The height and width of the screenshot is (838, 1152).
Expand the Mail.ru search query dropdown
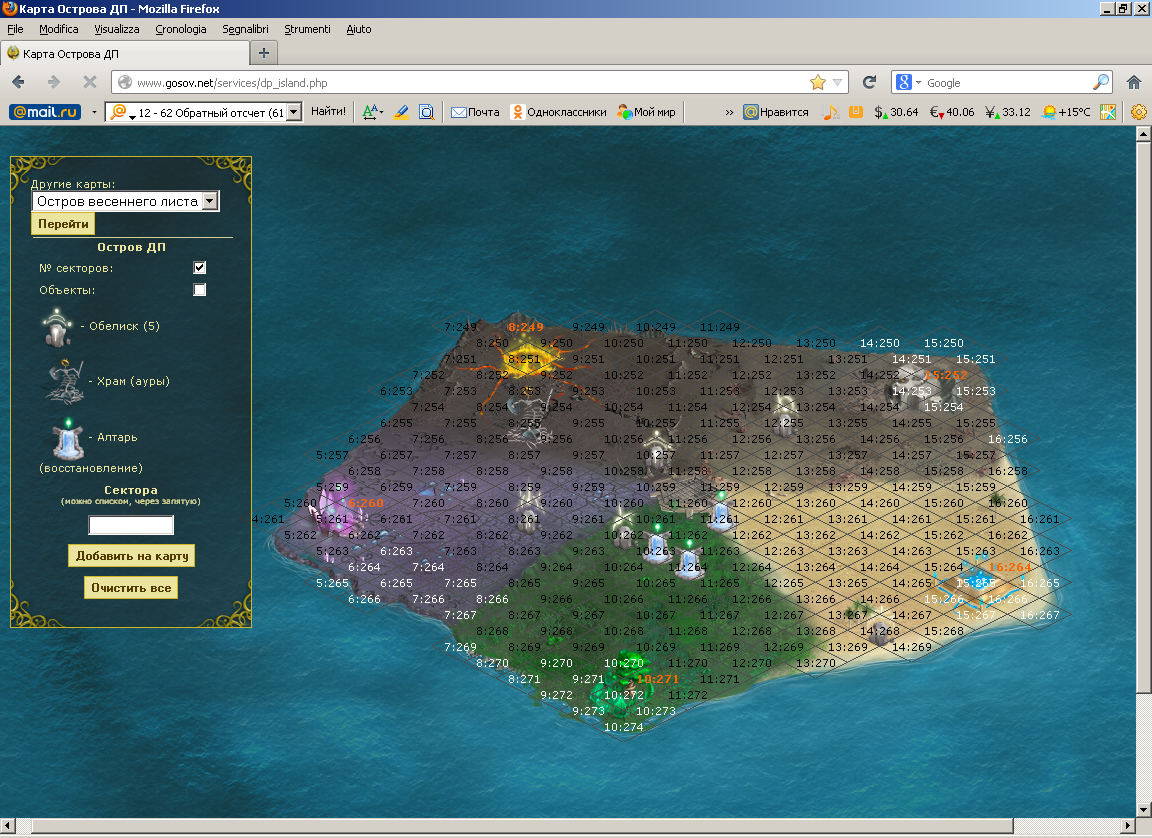pos(294,112)
